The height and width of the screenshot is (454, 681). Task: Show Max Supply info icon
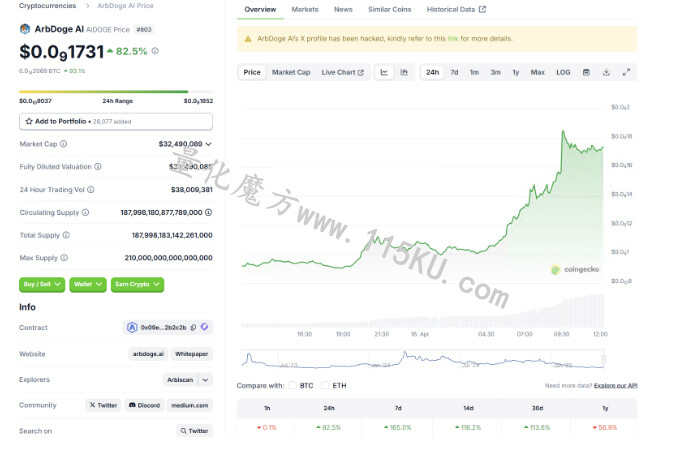64,258
